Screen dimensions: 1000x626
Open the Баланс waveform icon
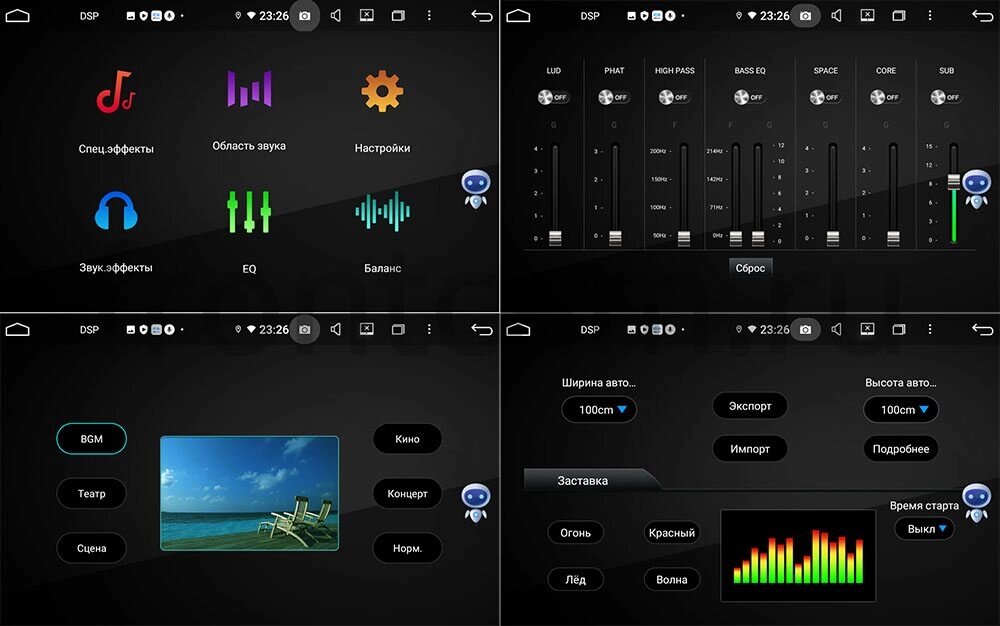tap(381, 212)
